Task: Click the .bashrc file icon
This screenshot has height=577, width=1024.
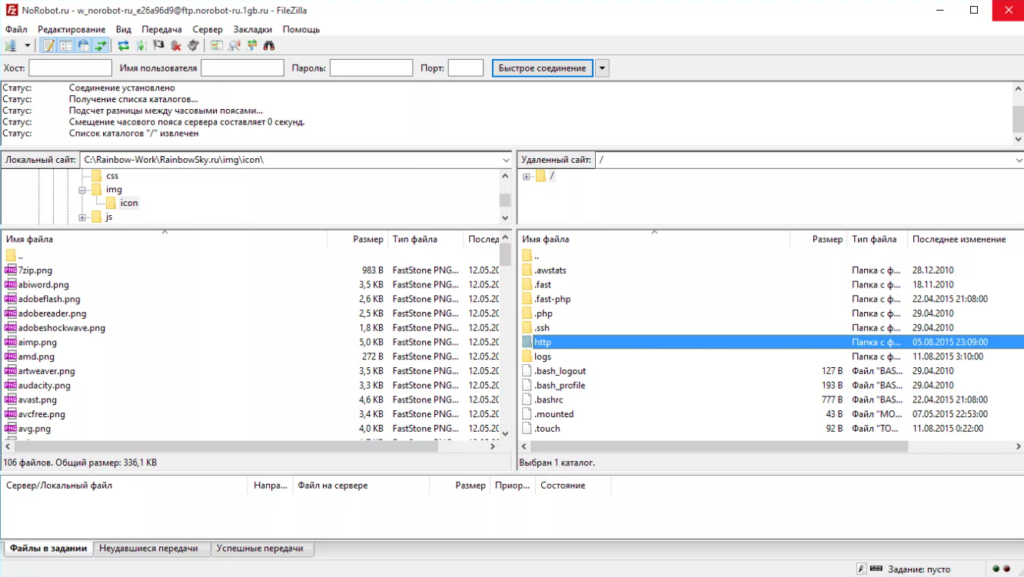Action: [527, 399]
